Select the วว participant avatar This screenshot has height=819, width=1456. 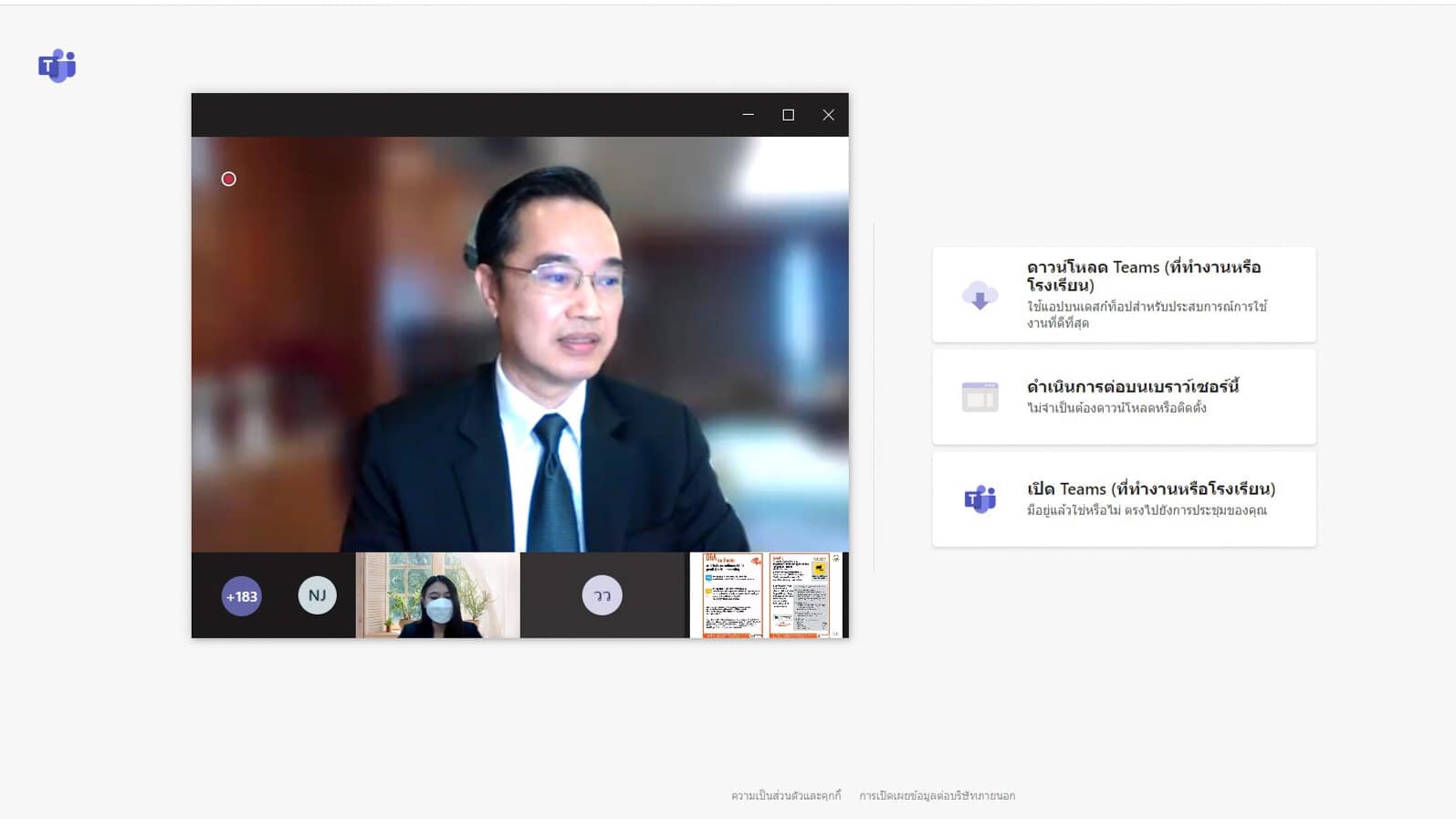pyautogui.click(x=602, y=595)
